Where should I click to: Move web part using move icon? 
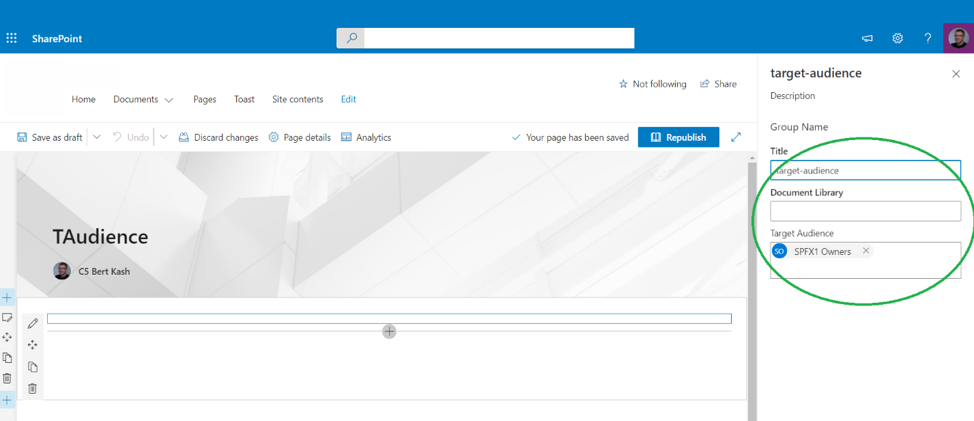point(33,345)
